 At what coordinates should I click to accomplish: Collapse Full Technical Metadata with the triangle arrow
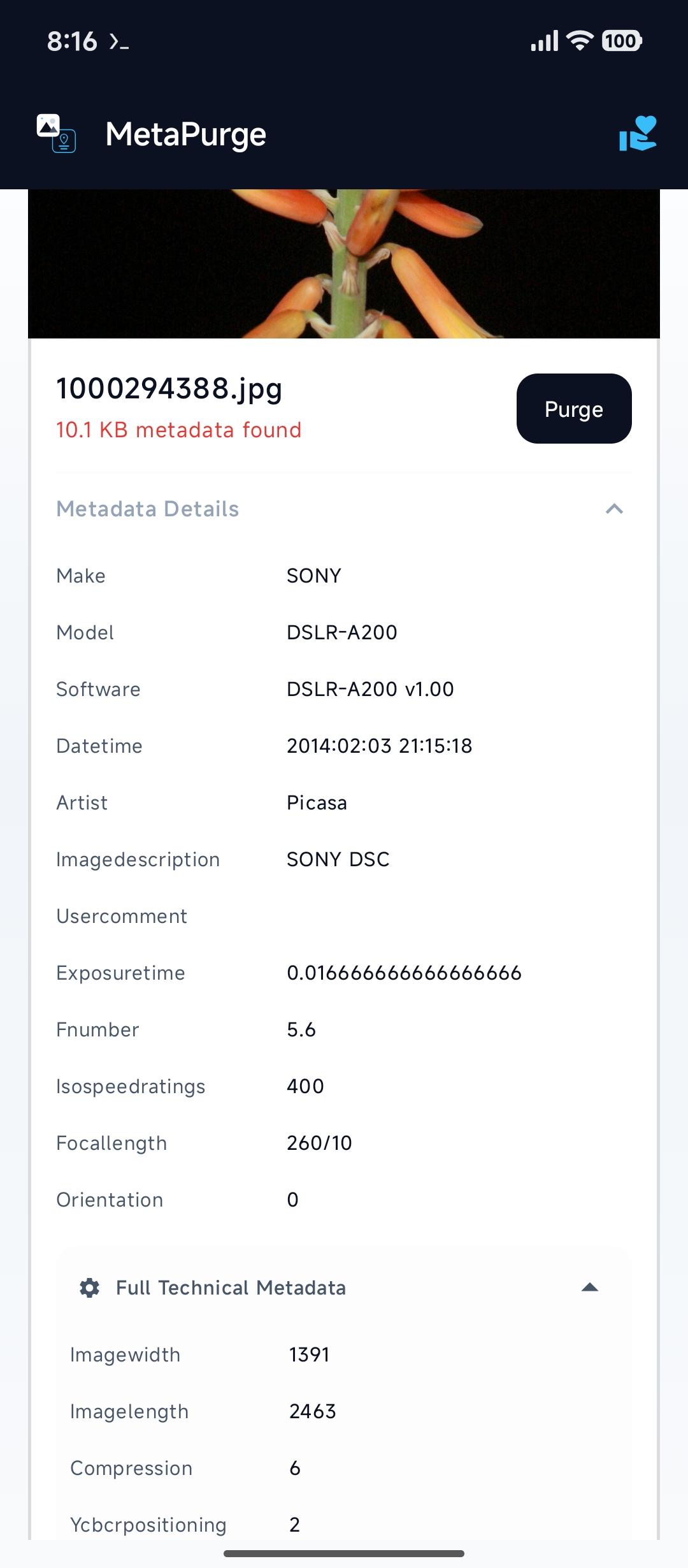[x=590, y=1288]
